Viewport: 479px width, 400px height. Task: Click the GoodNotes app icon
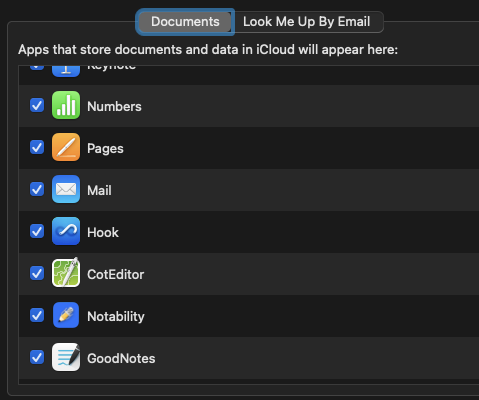tap(66, 357)
